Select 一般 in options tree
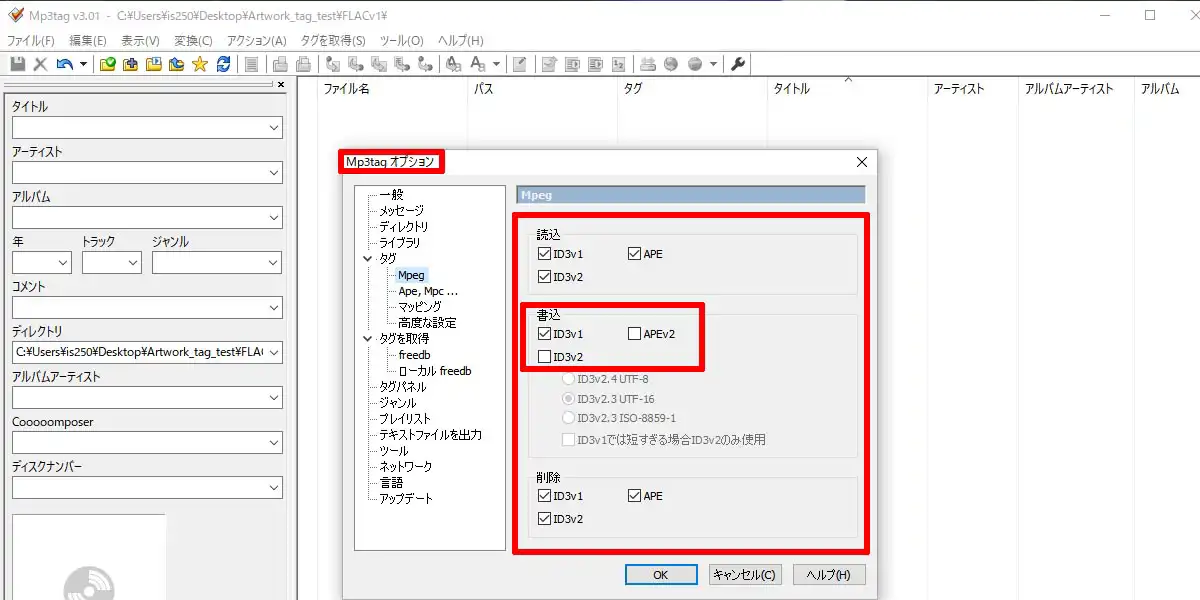Screen dimensions: 1200x600 (x=391, y=195)
